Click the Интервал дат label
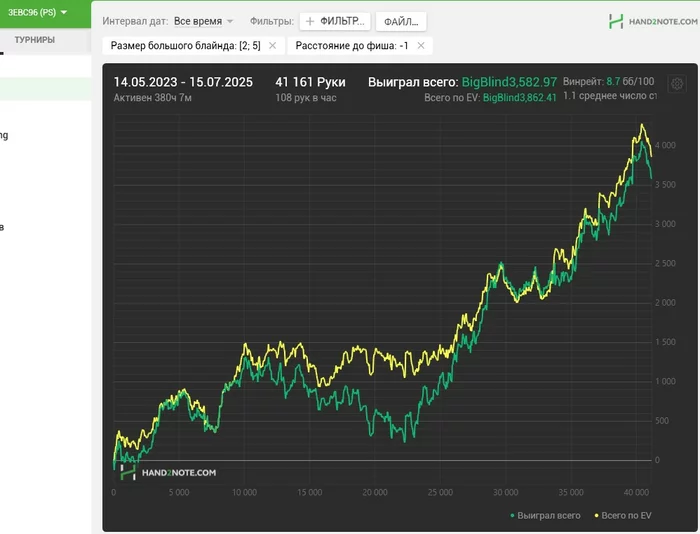The width and height of the screenshot is (700, 534). (135, 21)
